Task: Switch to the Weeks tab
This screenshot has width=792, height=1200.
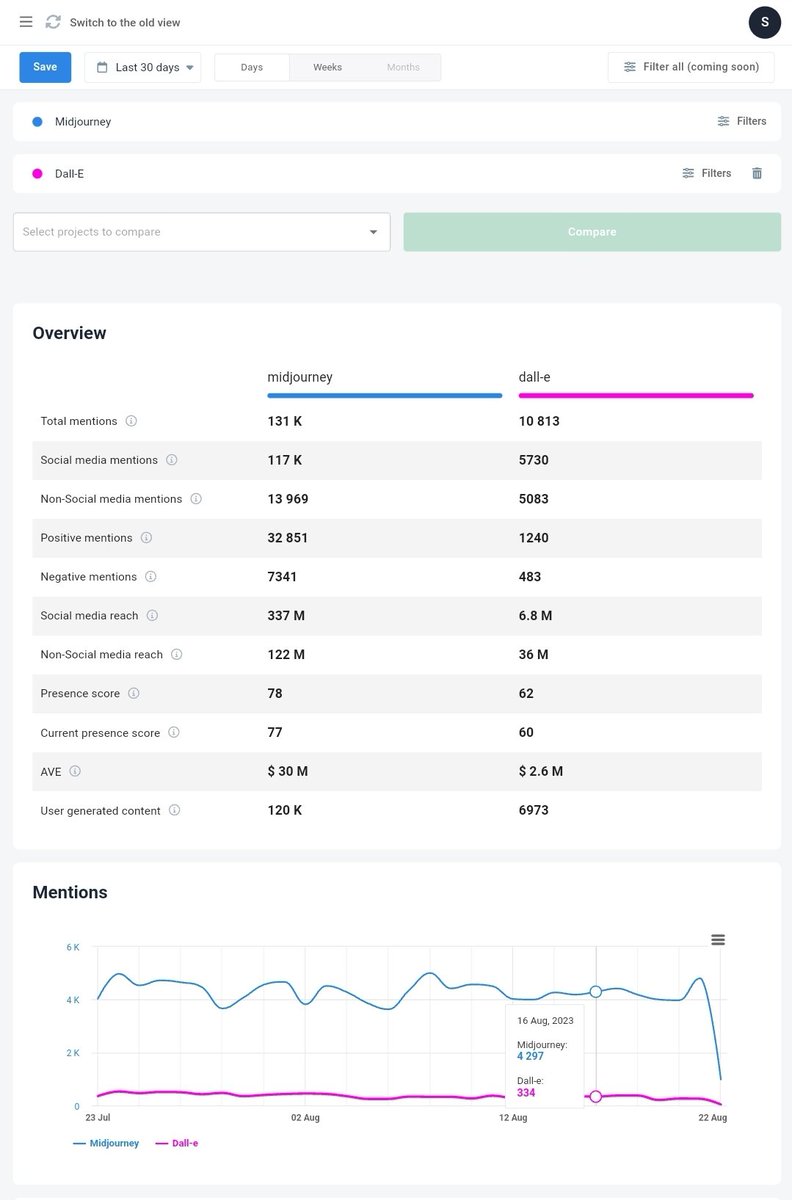Action: (x=328, y=67)
